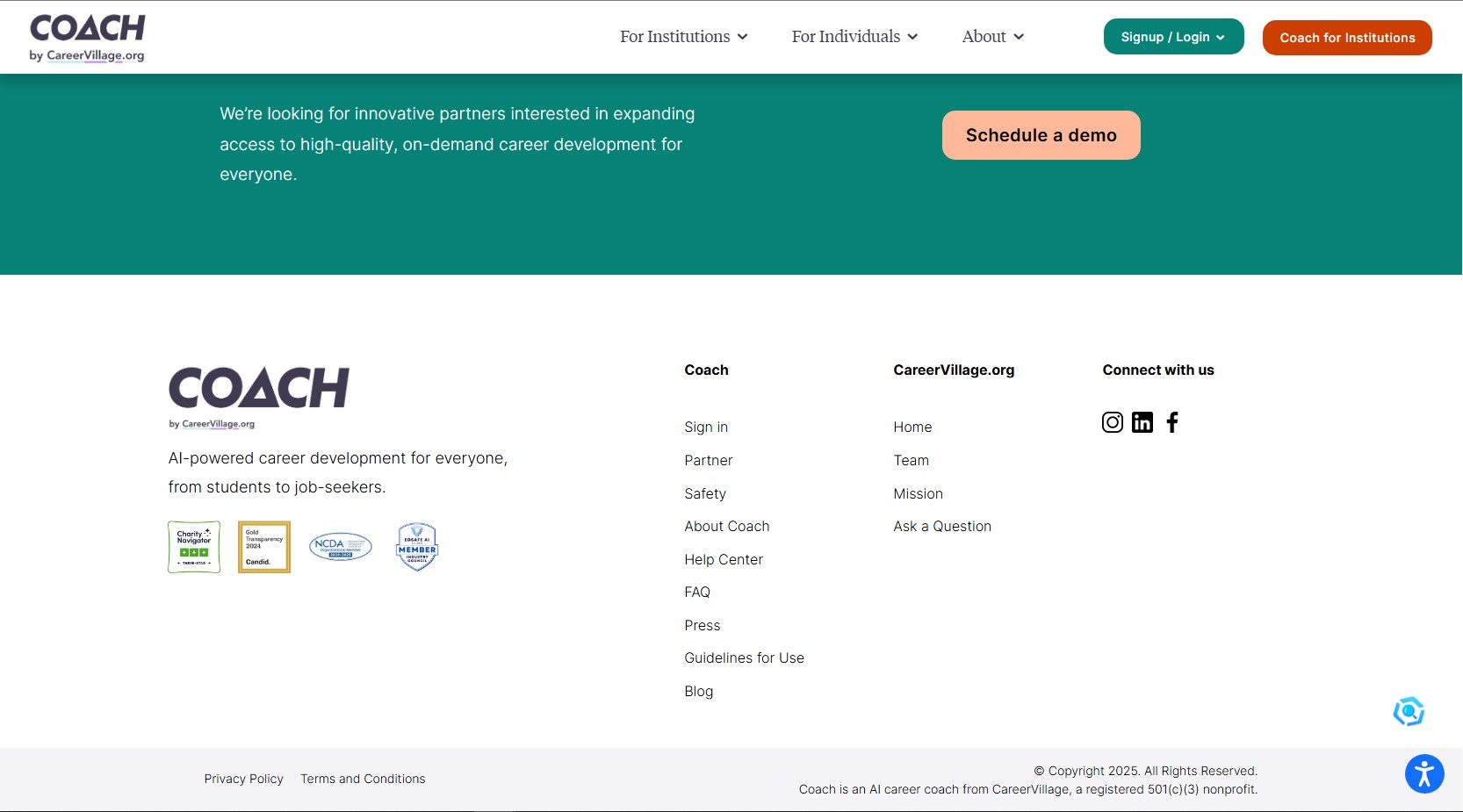Go to Guidelines for Use page

pos(744,658)
